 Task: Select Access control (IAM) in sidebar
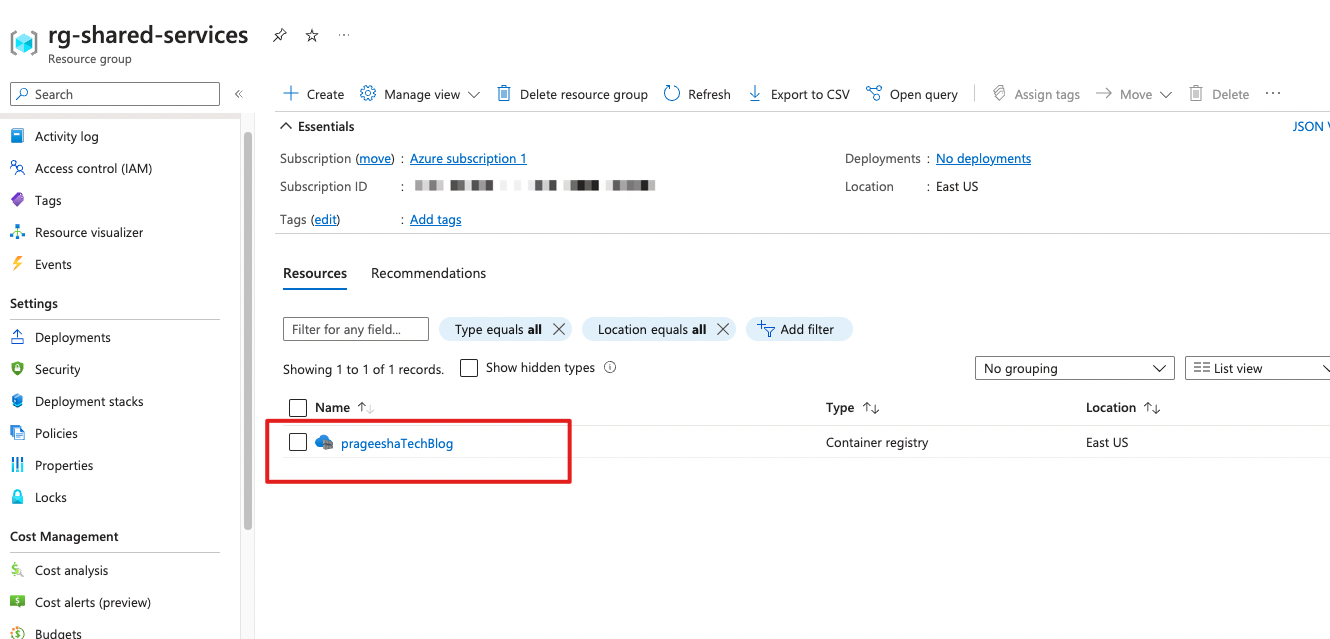tap(95, 167)
